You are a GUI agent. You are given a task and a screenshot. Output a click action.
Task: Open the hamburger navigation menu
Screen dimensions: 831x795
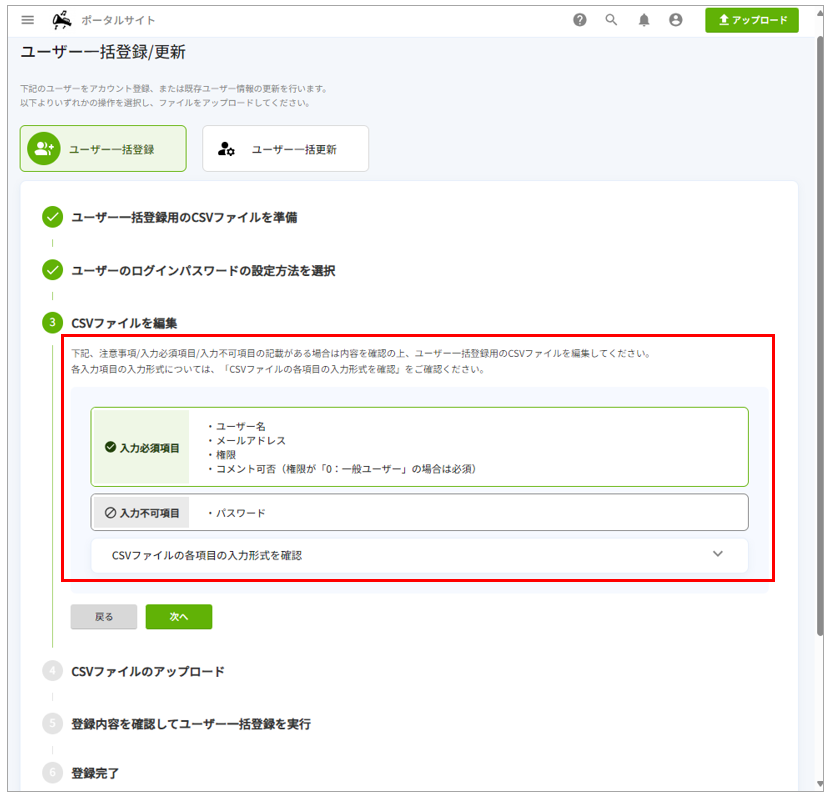click(x=28, y=20)
